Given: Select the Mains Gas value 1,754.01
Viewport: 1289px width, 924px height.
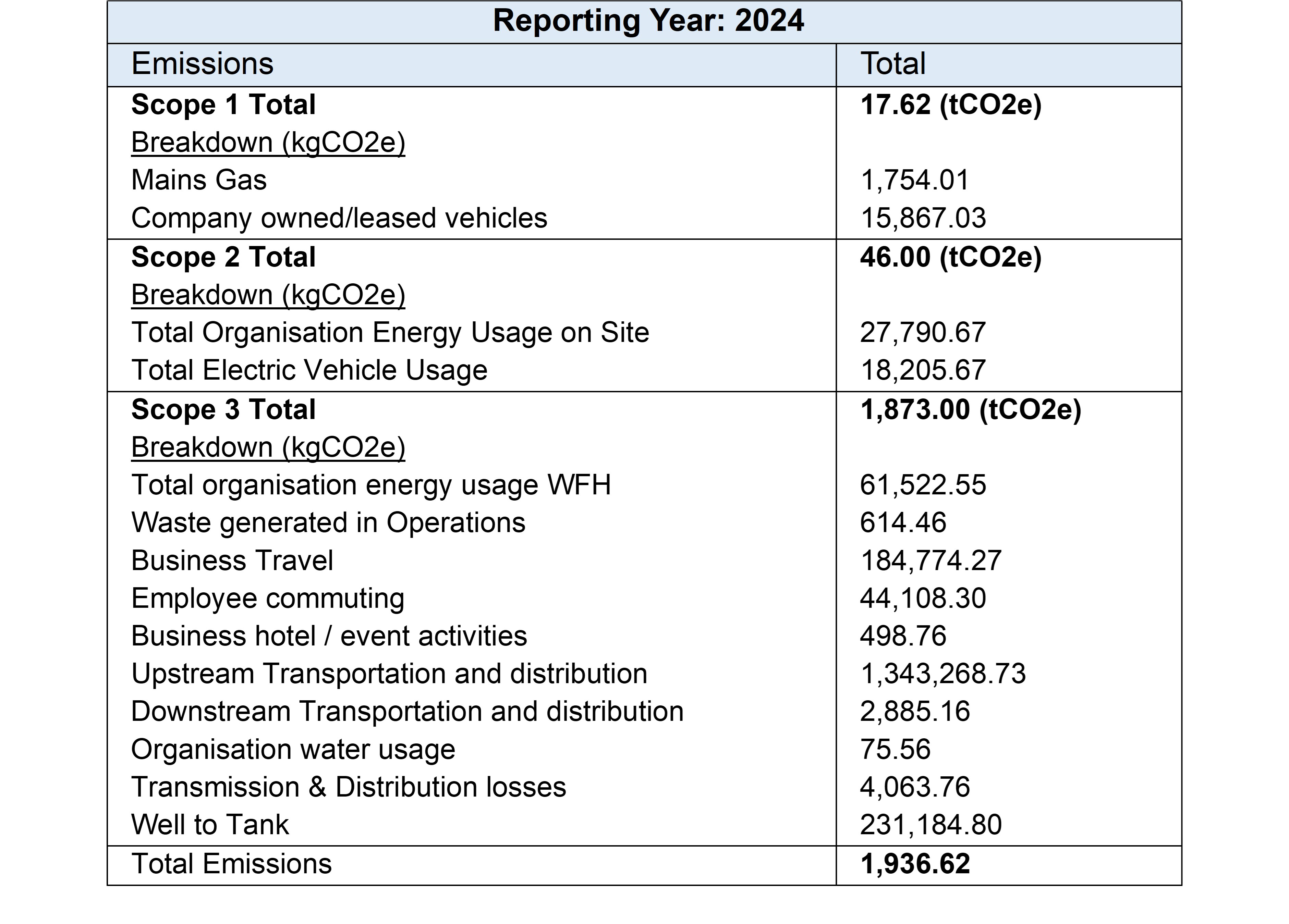Looking at the screenshot, I should 914,180.
